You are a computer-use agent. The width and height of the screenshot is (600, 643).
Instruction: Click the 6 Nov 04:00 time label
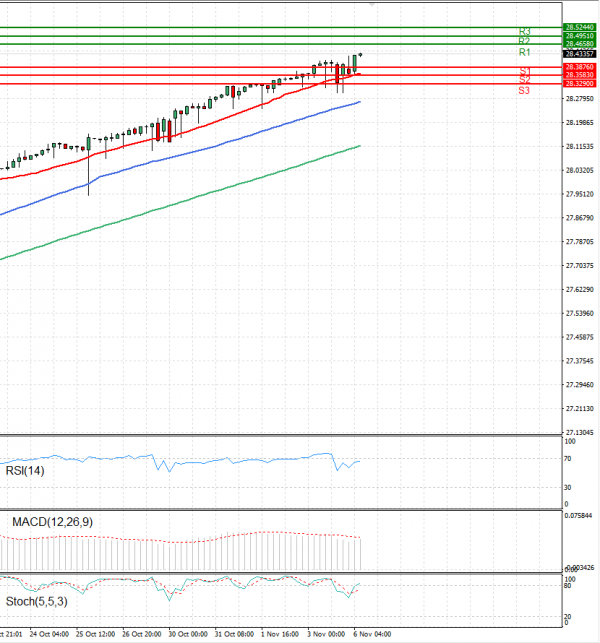(x=372, y=634)
